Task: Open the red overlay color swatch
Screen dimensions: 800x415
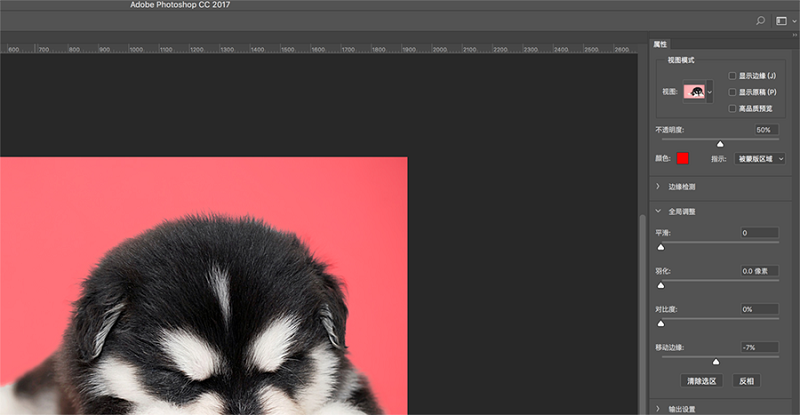Action: (x=683, y=158)
